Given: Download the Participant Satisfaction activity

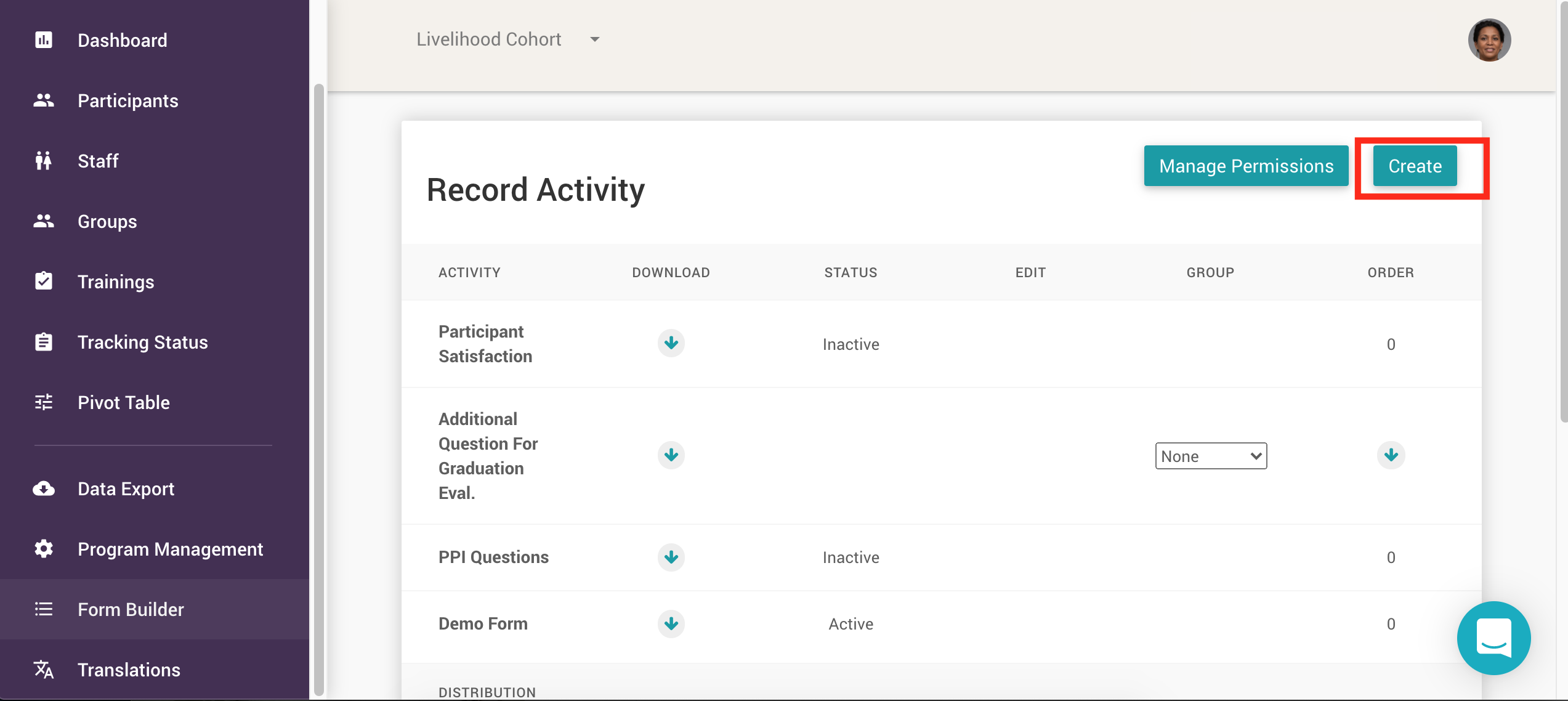Looking at the screenshot, I should click(671, 343).
